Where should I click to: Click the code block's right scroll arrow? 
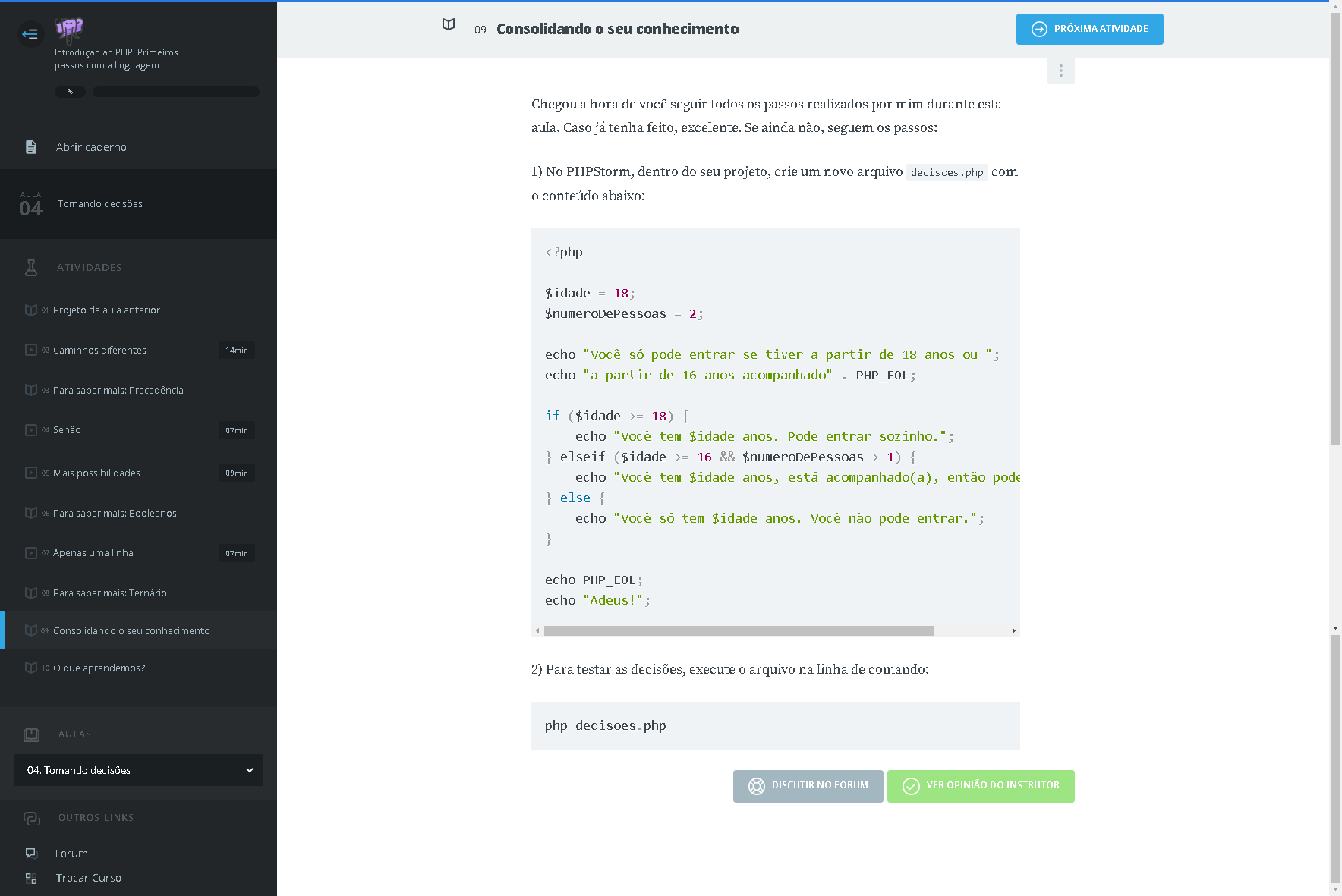1013,631
